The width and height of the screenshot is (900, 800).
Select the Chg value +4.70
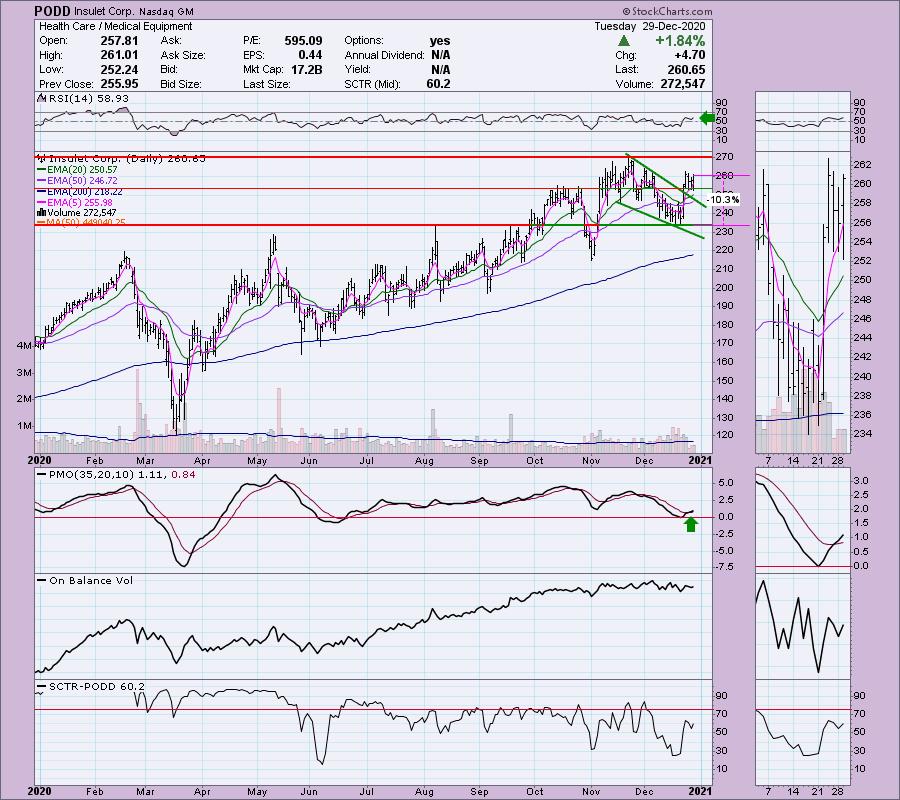click(690, 55)
